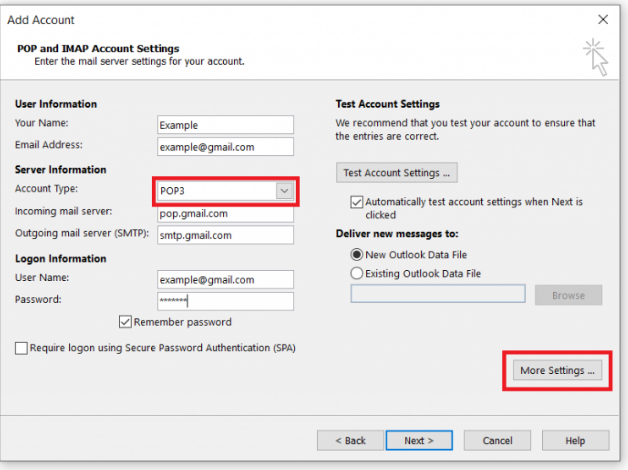Focus the Your Name text field
Image resolution: width=628 pixels, height=470 pixels.
pos(225,125)
